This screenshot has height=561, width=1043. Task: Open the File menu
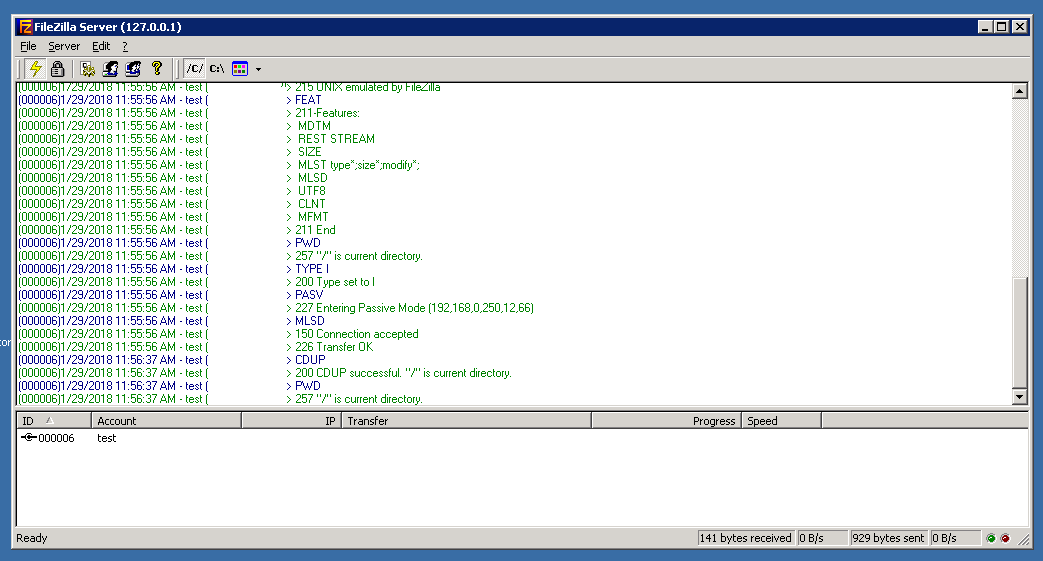tap(28, 46)
